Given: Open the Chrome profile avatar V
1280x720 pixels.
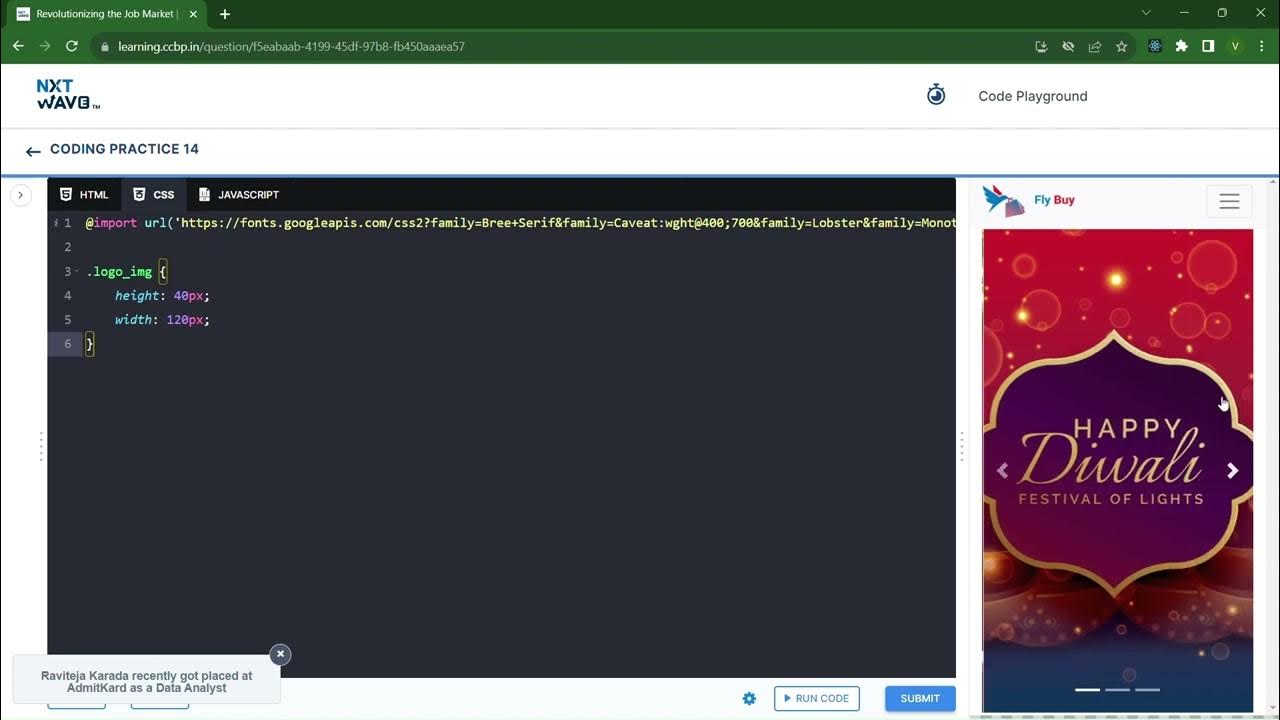Looking at the screenshot, I should tap(1235, 46).
